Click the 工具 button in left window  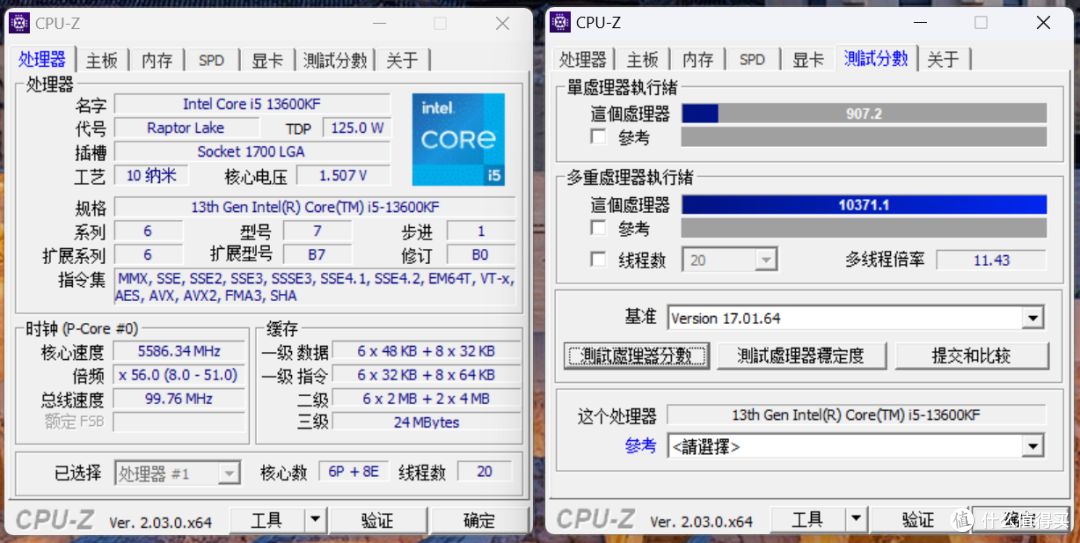click(x=267, y=520)
